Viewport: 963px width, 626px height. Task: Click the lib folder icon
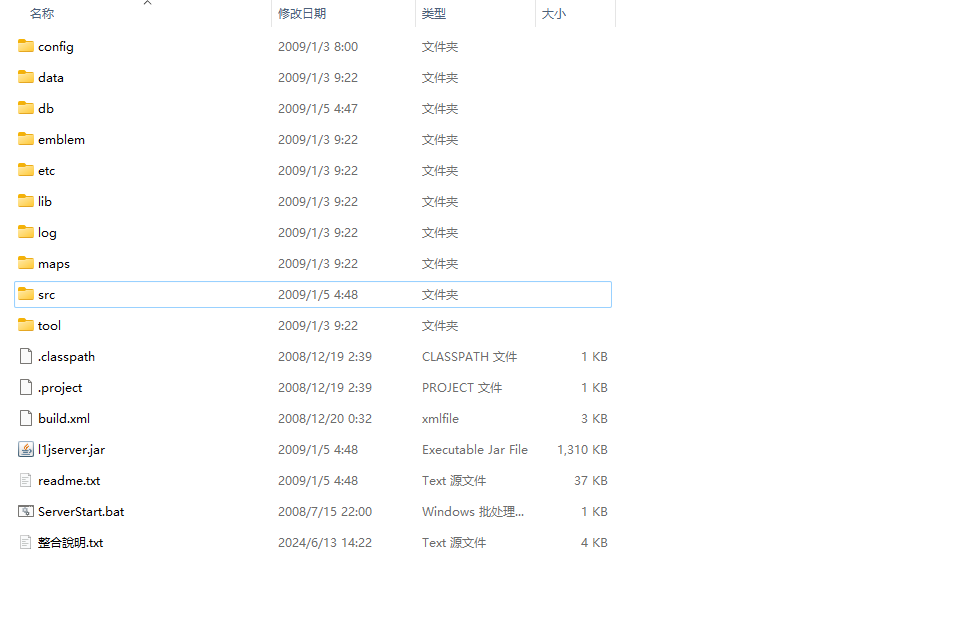point(26,201)
